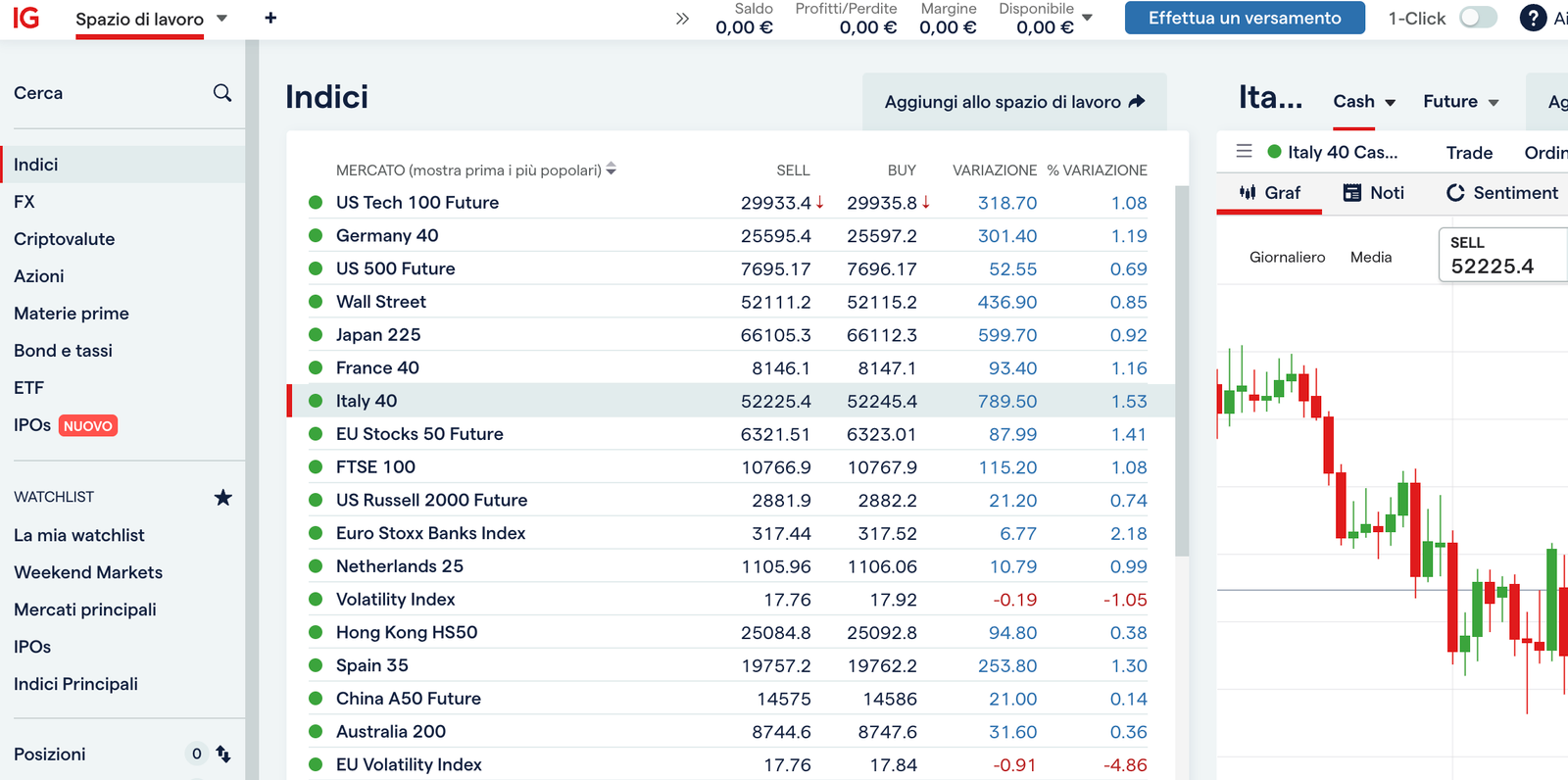The width and height of the screenshot is (1568, 780).
Task: Sort markets using the MERCATO sort arrows
Action: 611,170
